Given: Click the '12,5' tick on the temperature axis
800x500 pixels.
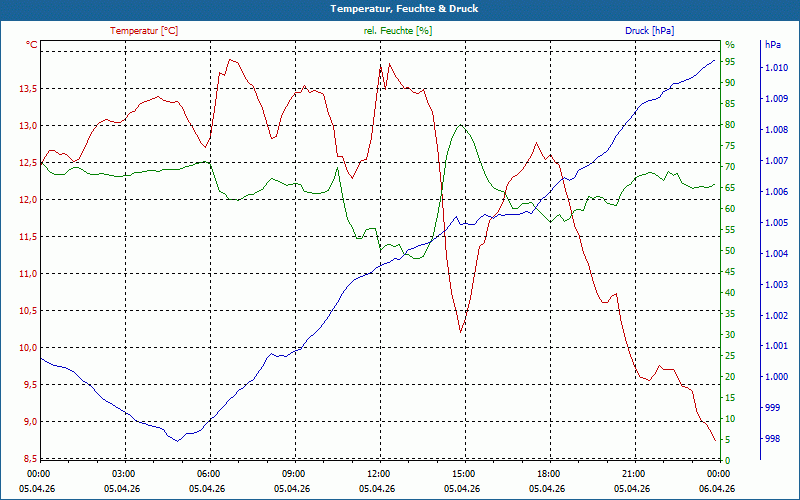Looking at the screenshot, I should pos(28,163).
